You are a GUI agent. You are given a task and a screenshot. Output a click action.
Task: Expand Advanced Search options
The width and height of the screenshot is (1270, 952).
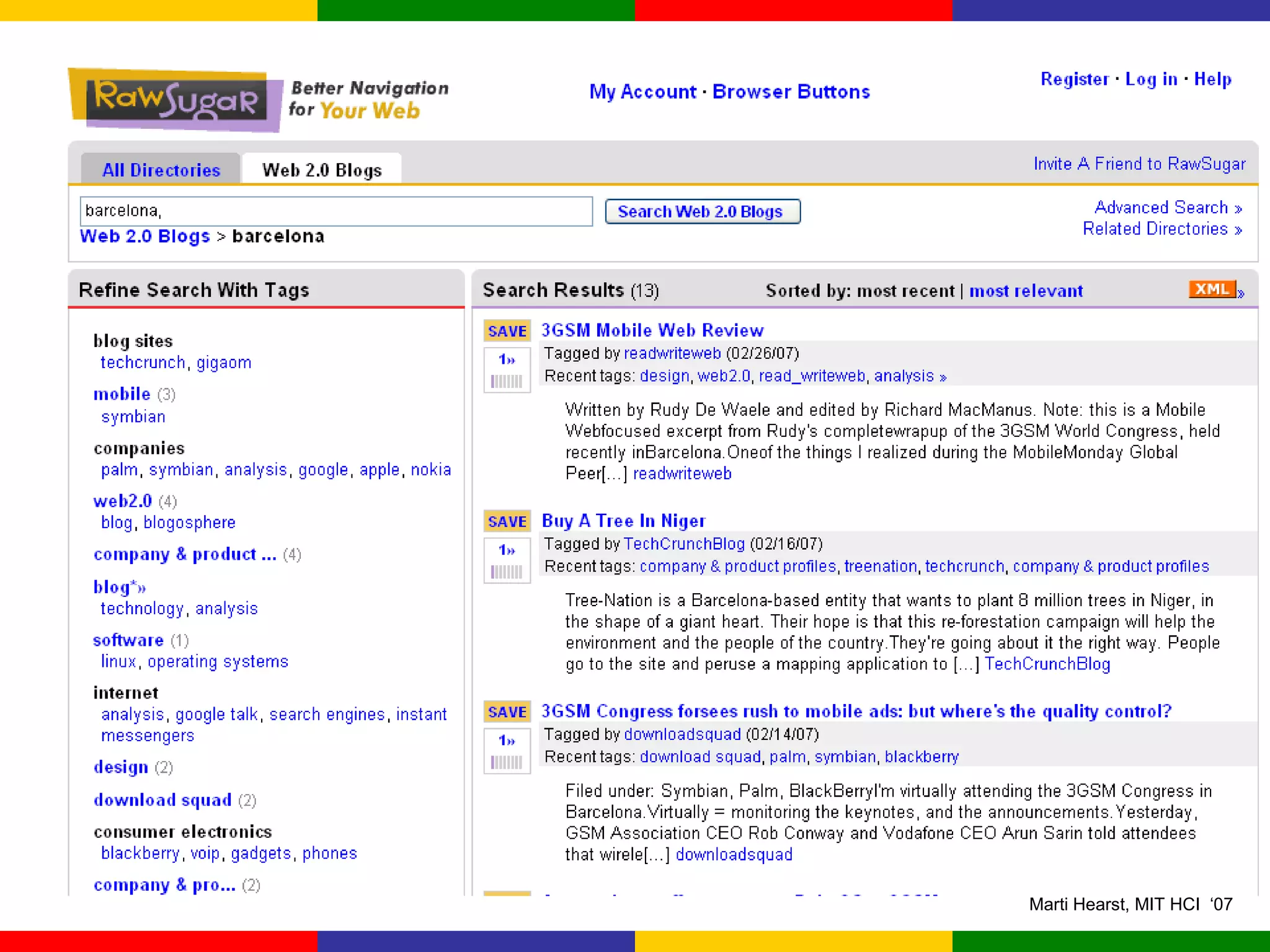pyautogui.click(x=1168, y=208)
